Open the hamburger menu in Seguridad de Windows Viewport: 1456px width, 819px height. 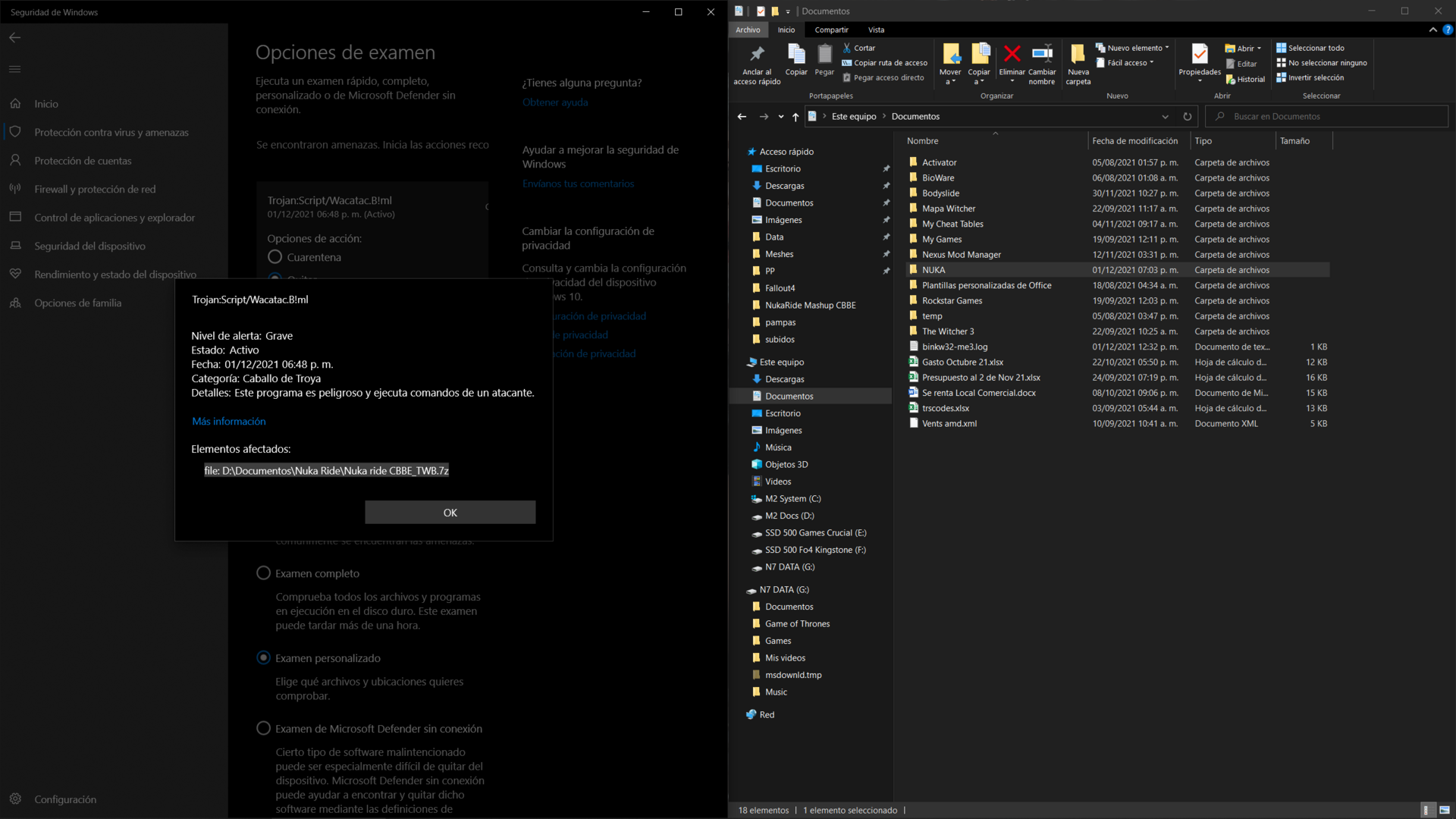click(15, 69)
